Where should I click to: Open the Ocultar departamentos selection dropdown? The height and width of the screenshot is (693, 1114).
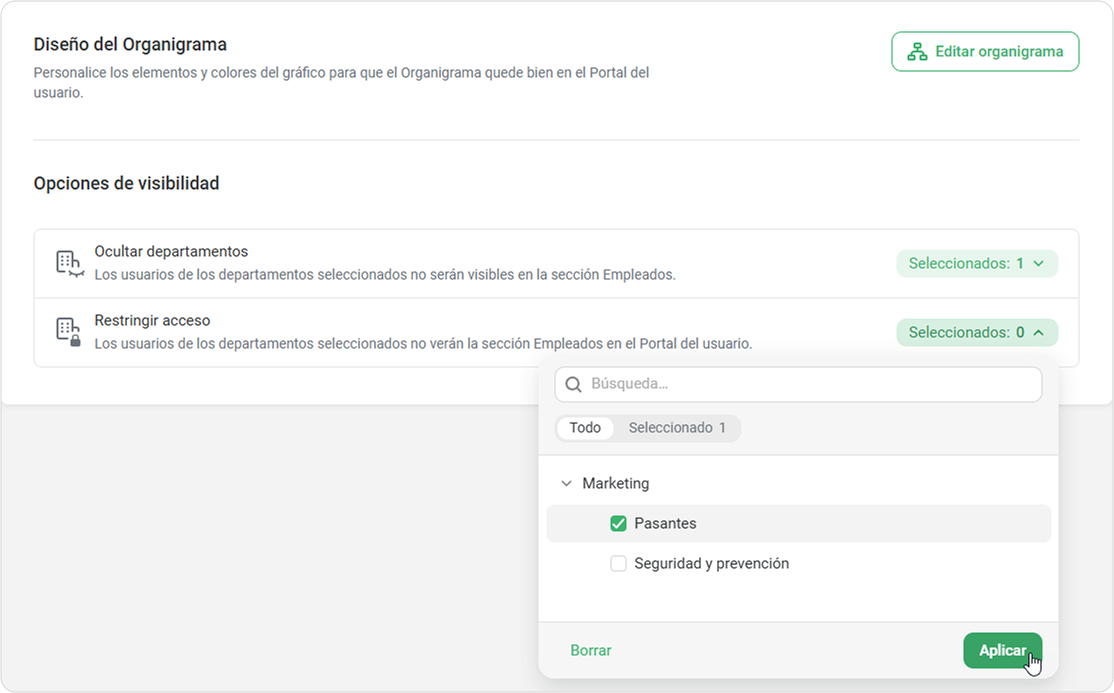(976, 264)
